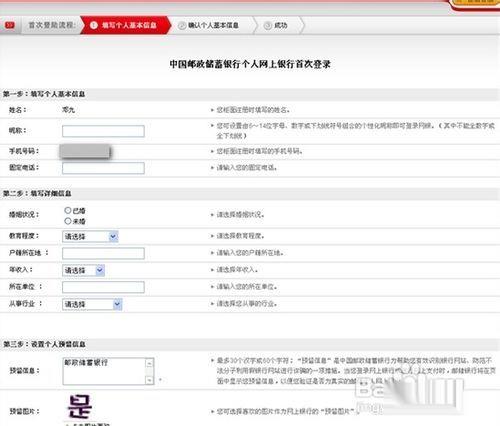Click the step 1 circle number icon

click(x=94, y=25)
